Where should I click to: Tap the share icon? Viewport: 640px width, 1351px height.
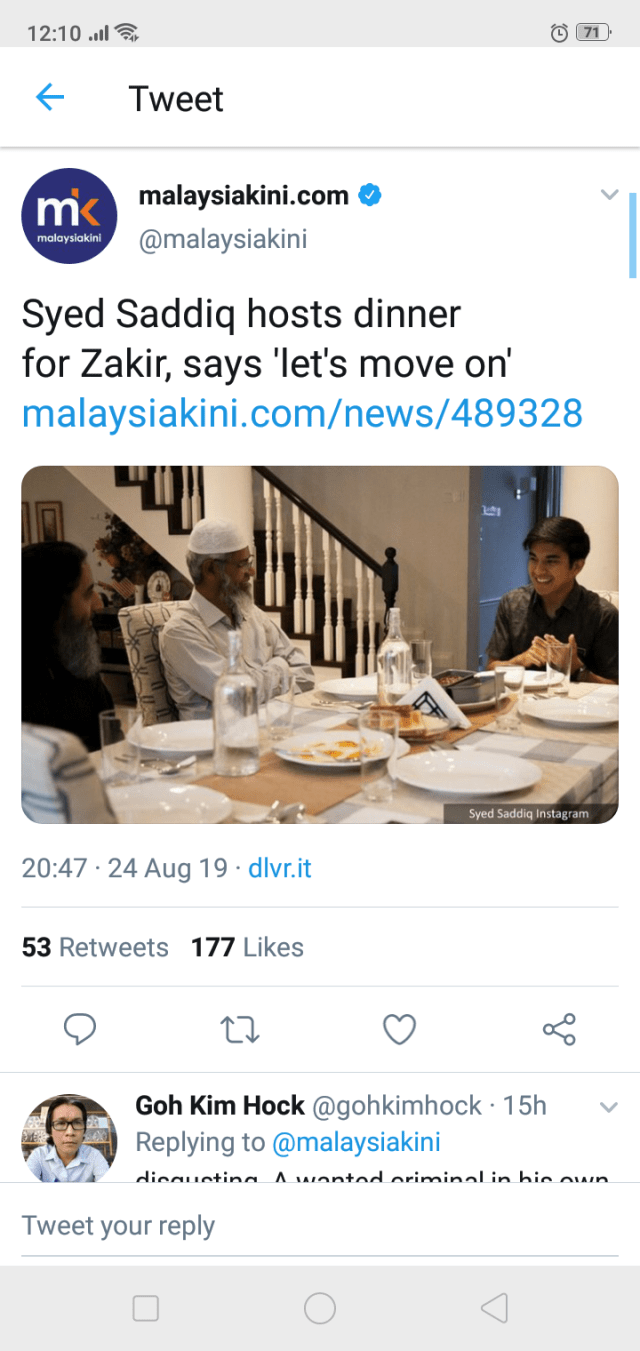[559, 1029]
